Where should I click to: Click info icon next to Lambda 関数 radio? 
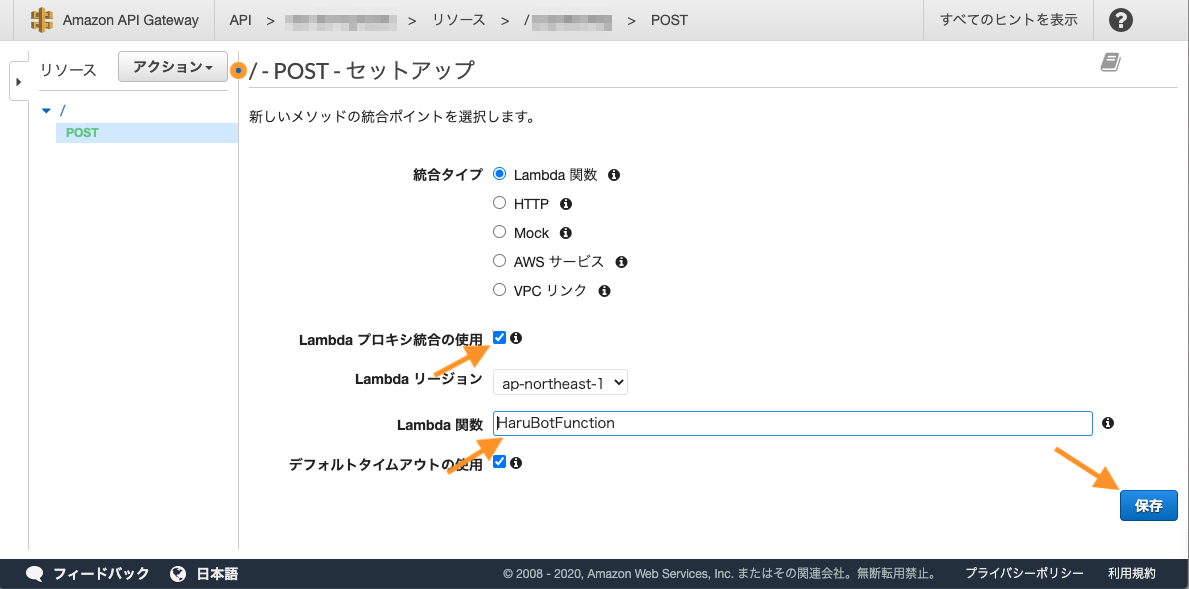pos(614,175)
